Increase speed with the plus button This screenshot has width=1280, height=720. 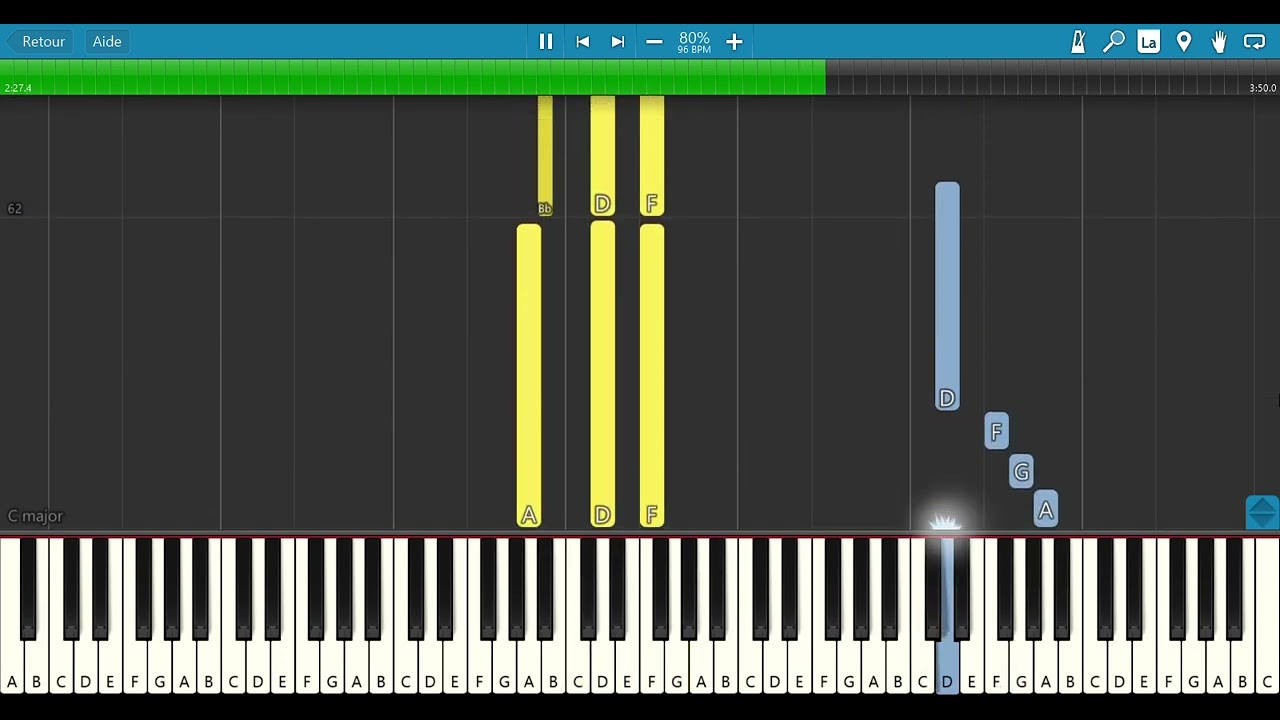[x=734, y=42]
